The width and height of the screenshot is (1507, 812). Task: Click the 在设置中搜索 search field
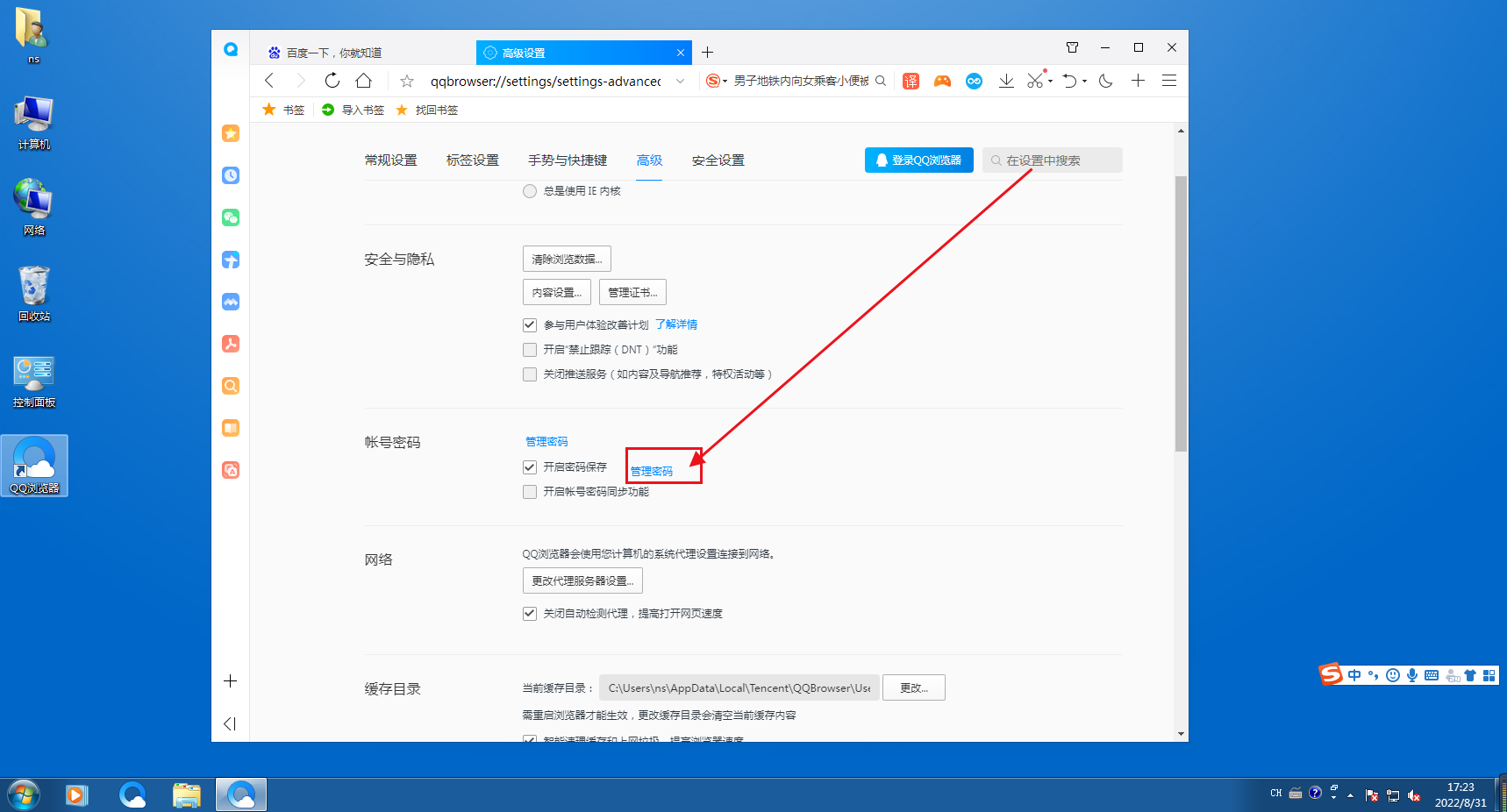point(1052,160)
